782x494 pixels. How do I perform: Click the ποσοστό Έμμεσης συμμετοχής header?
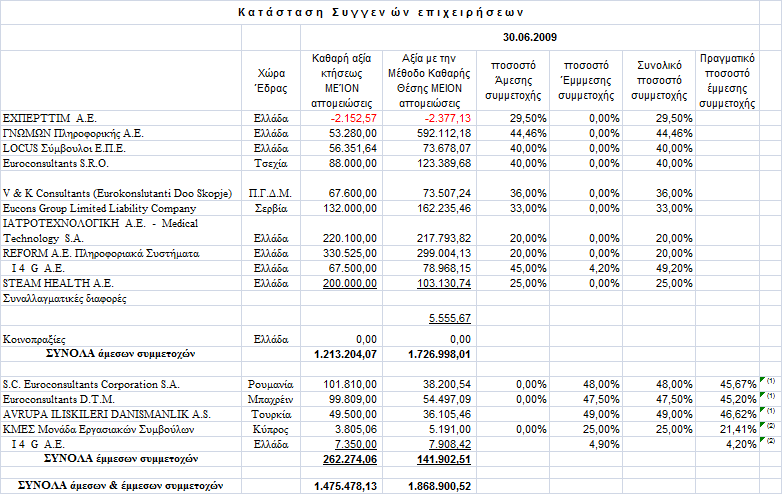pyautogui.click(x=586, y=80)
